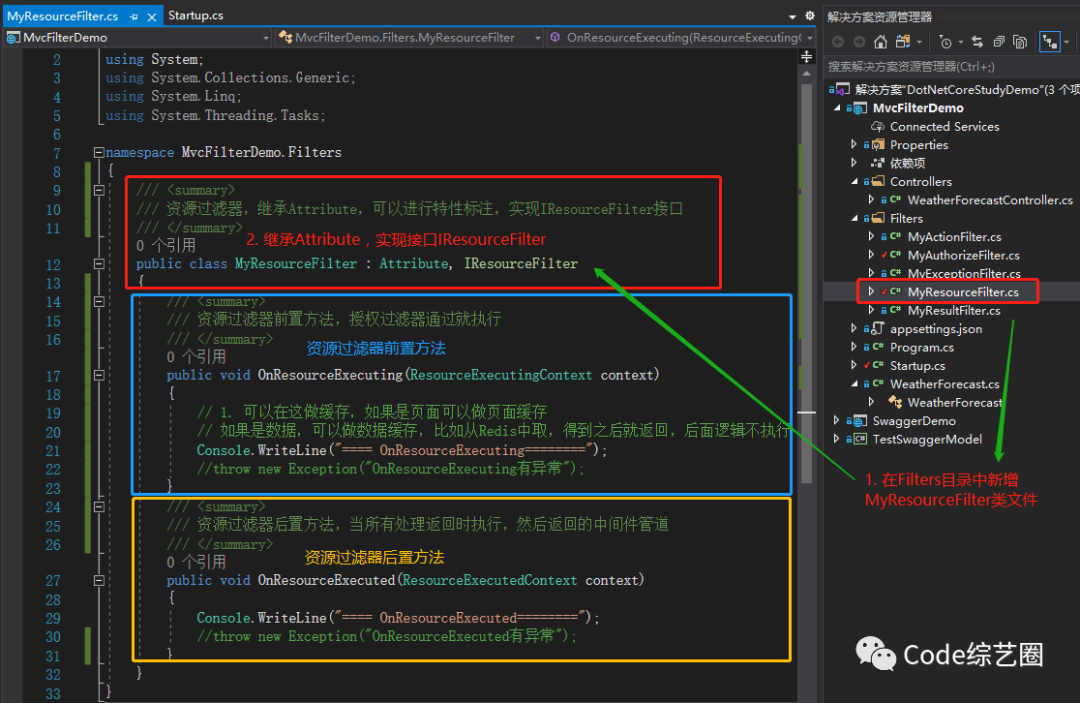
Task: Select MyExceptionFilter.cs file
Action: pyautogui.click(x=964, y=273)
